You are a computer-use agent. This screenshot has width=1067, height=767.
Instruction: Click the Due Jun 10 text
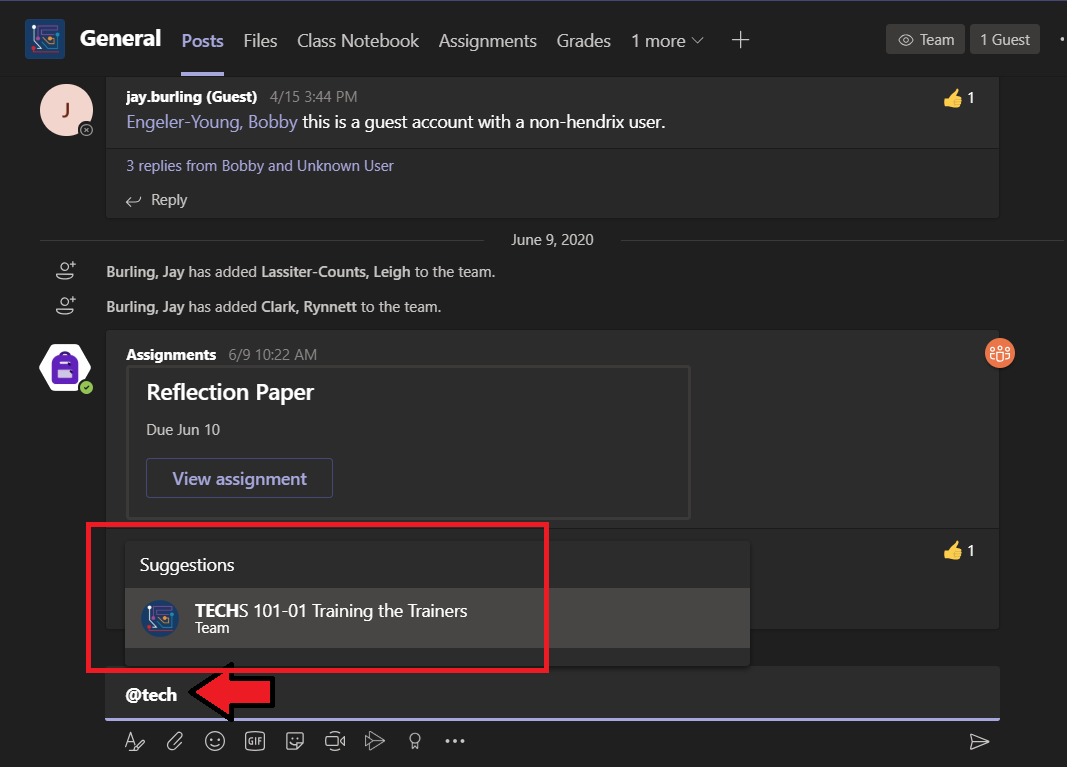[x=183, y=429]
